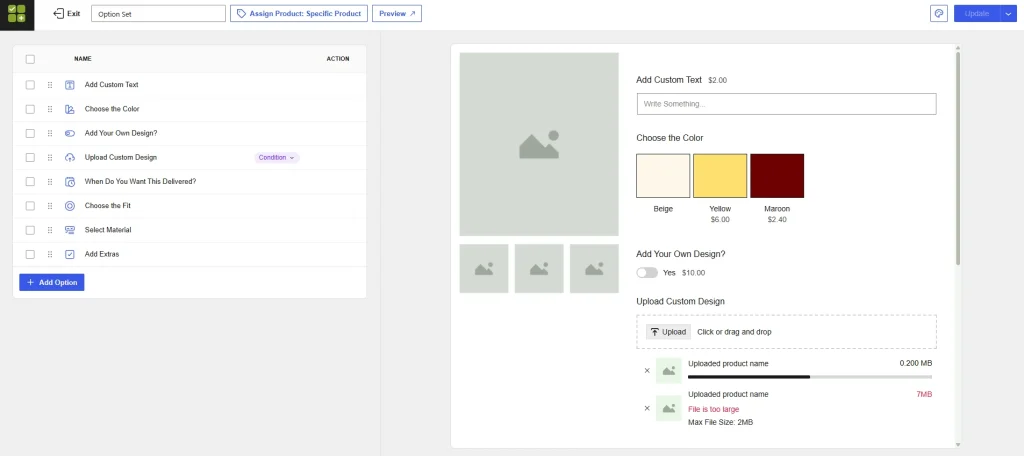
Task: Click the Add Your Own Design switch icon
Action: coord(70,133)
